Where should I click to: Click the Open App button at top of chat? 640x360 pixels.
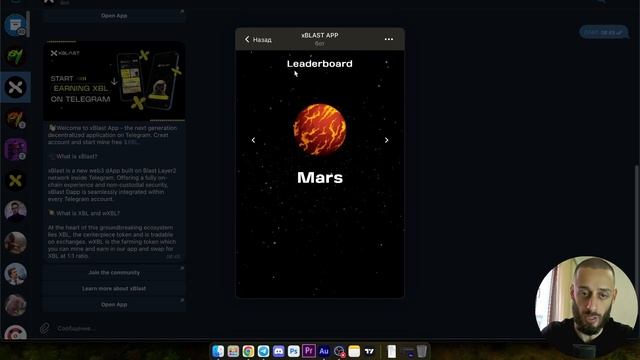(x=114, y=16)
